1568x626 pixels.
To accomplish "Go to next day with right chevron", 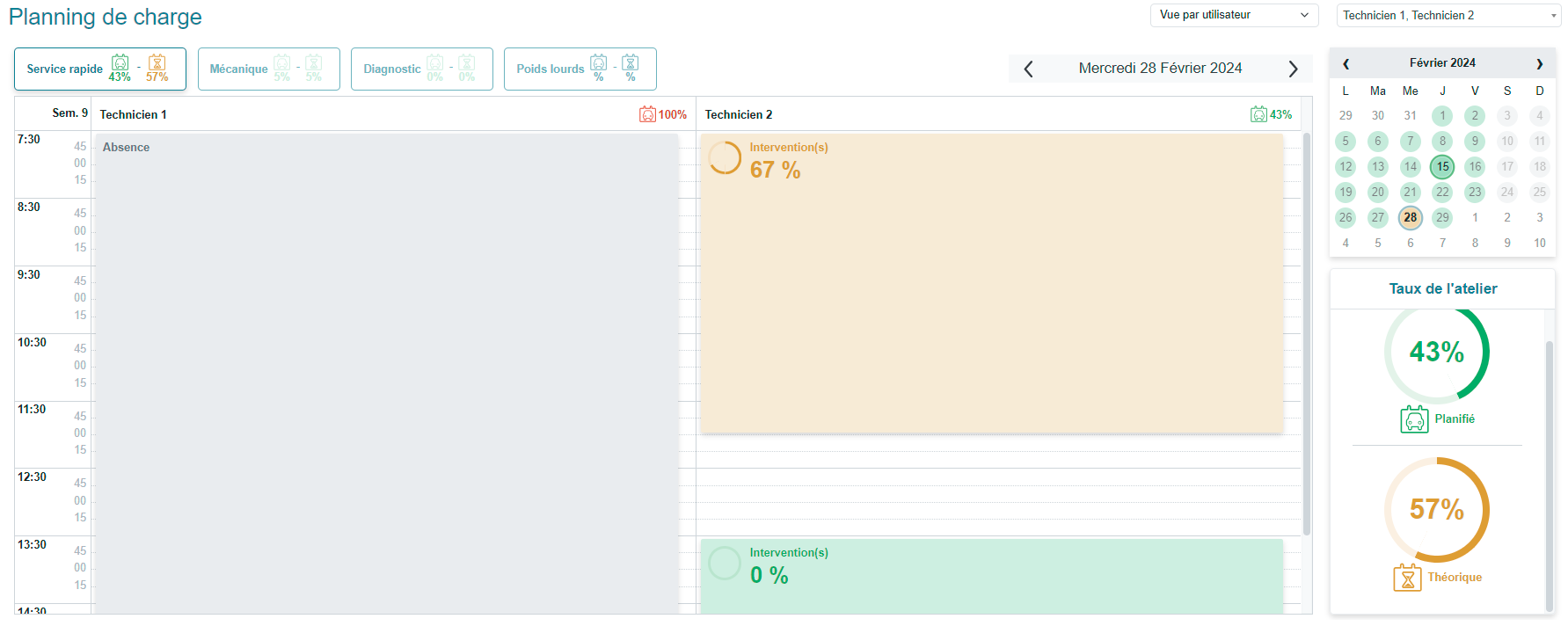I will pyautogui.click(x=1293, y=69).
